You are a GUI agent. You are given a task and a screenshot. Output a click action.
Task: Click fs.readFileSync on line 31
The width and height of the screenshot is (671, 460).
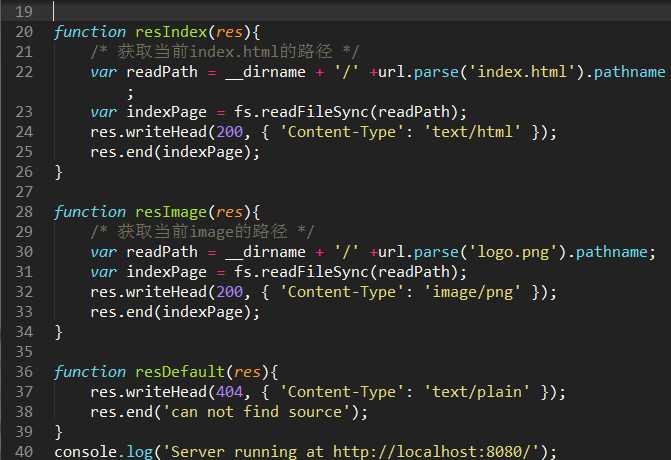tap(301, 272)
